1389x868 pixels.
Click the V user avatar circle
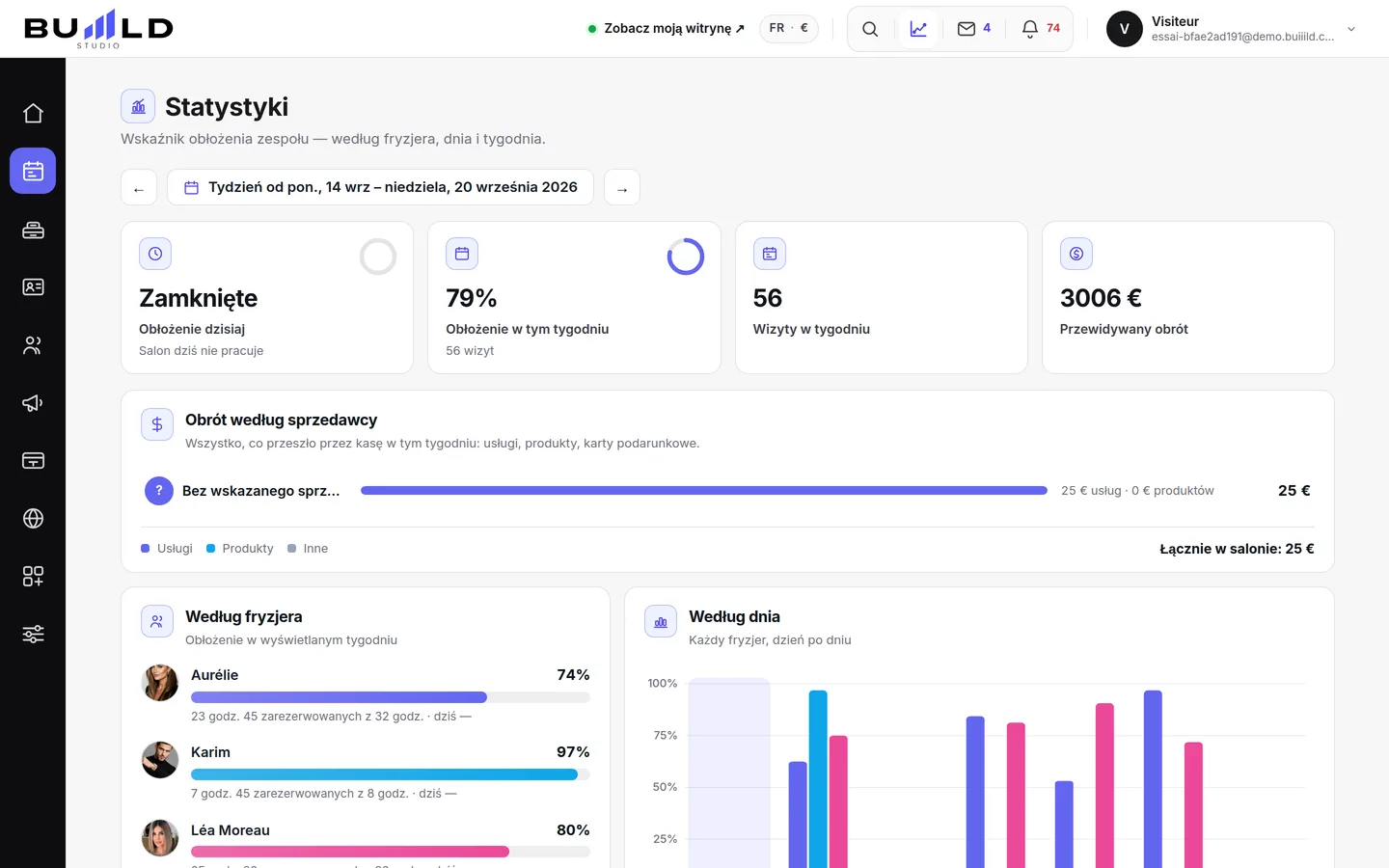(1125, 29)
